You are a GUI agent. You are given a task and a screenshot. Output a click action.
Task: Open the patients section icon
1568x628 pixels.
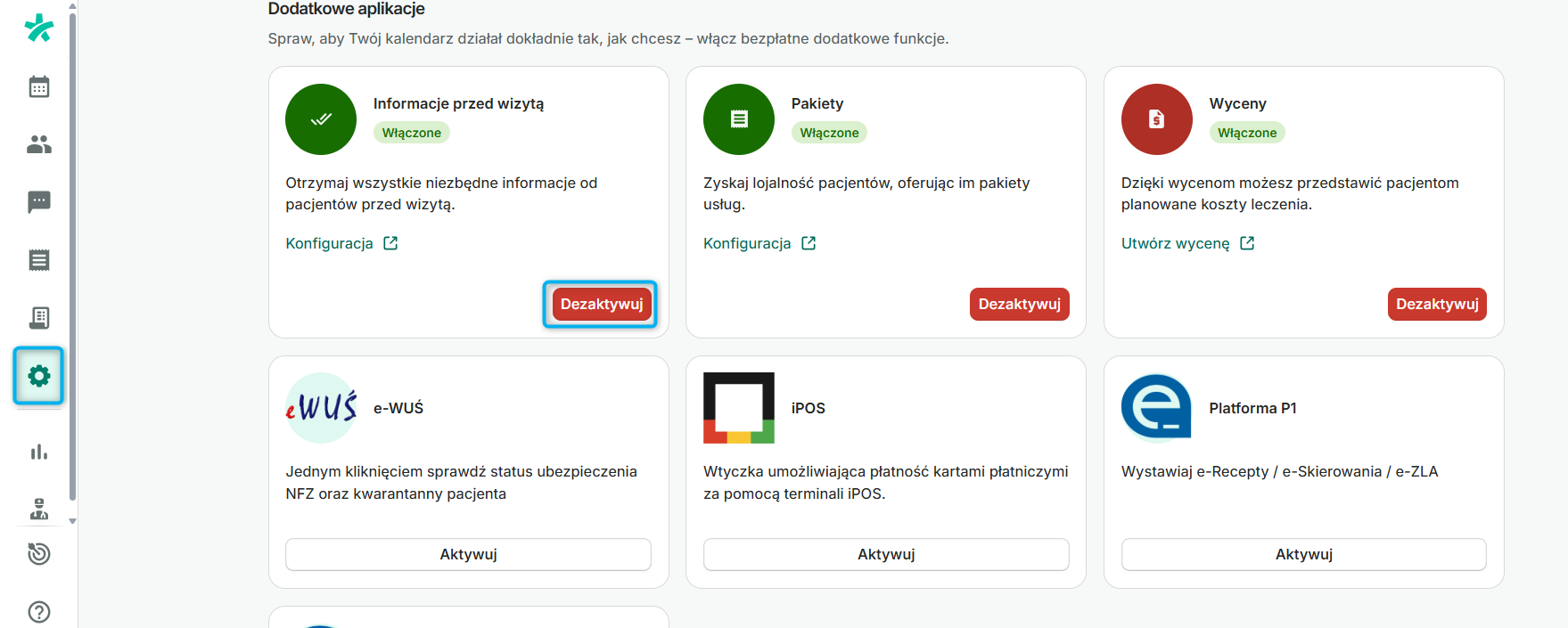point(39,145)
